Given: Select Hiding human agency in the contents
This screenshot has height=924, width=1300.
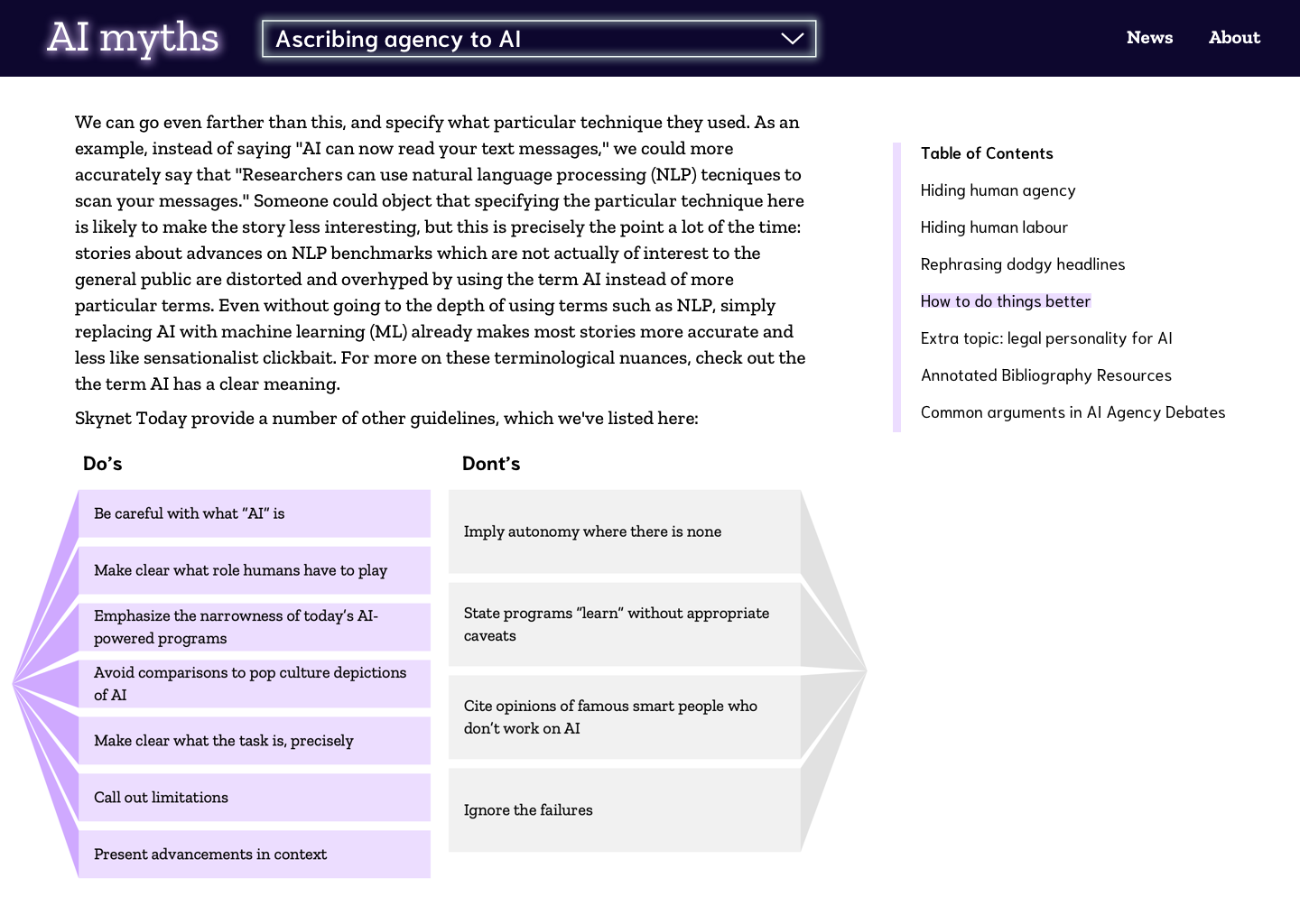Looking at the screenshot, I should [x=998, y=190].
